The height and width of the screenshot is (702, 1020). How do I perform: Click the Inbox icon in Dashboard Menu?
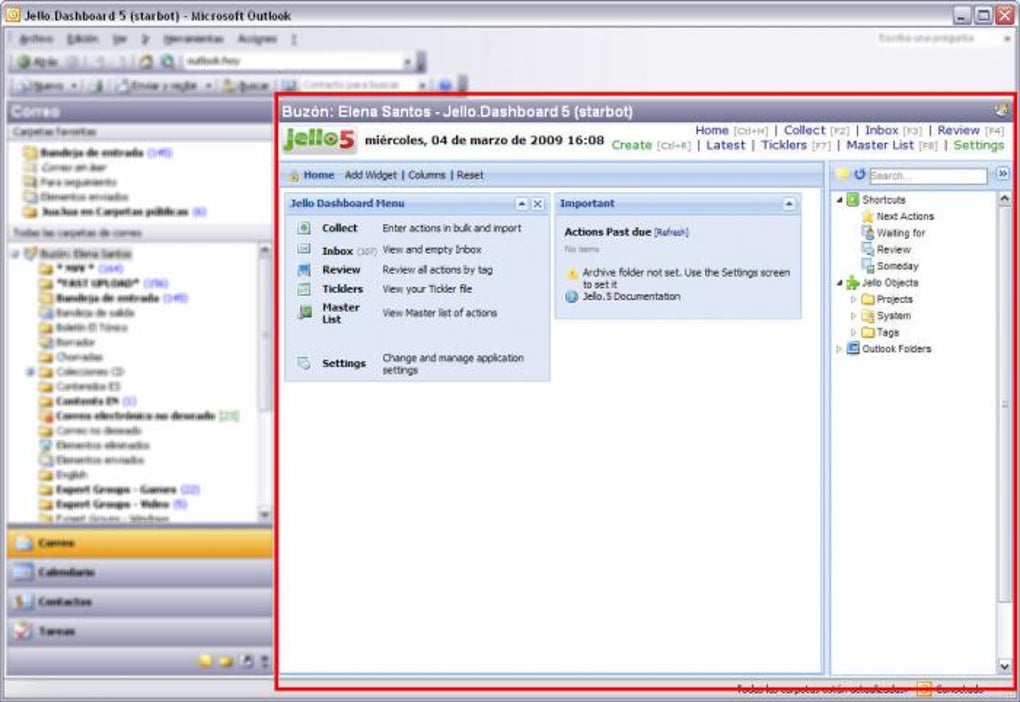[304, 249]
